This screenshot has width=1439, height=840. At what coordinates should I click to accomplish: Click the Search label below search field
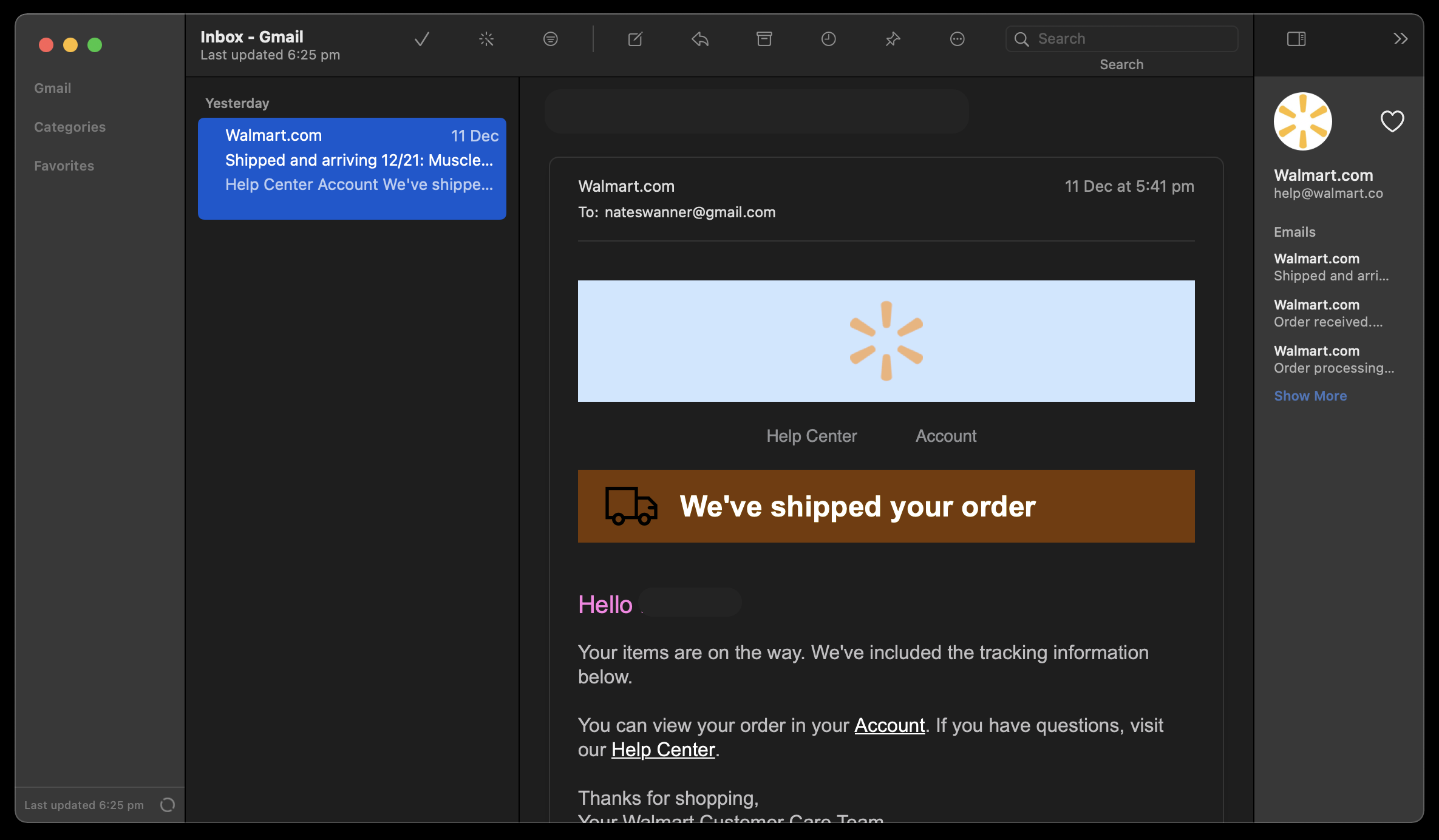[1121, 64]
